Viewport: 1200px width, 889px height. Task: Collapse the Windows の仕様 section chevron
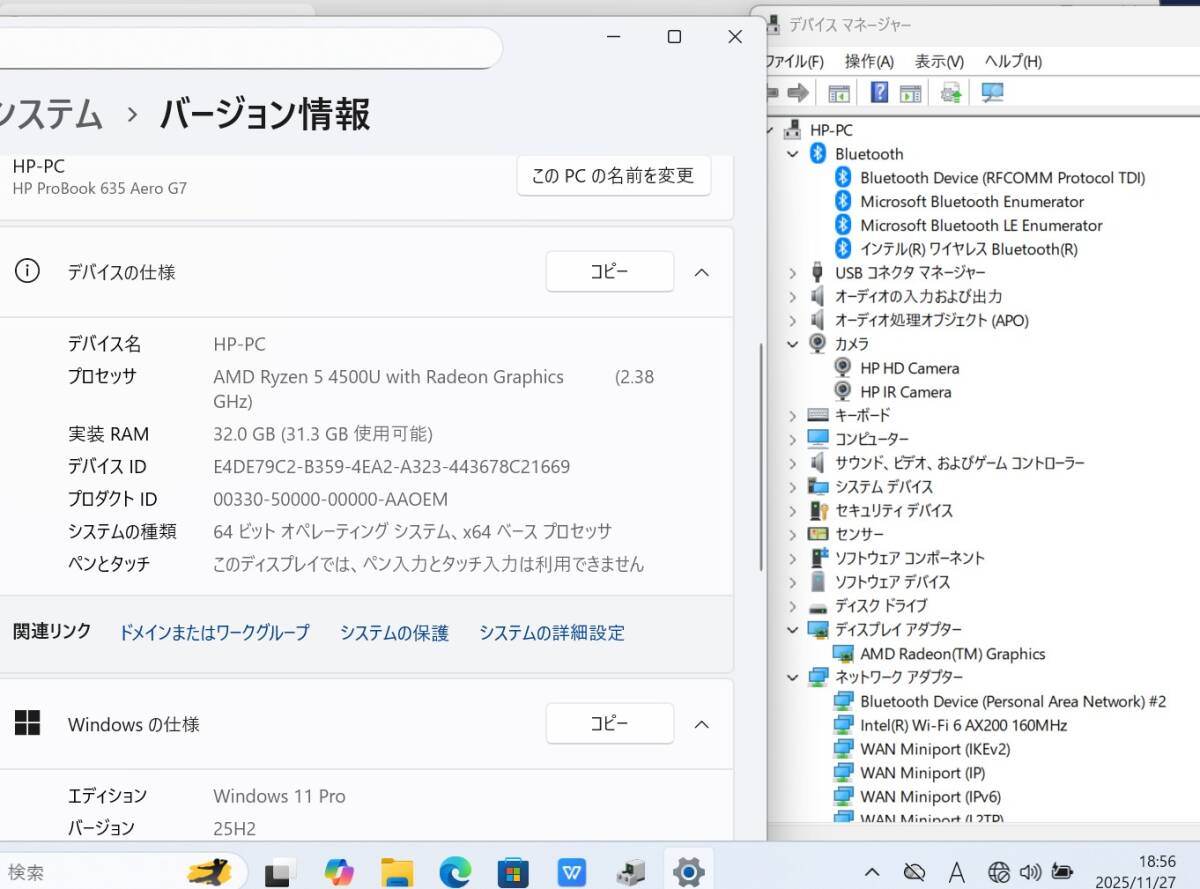(702, 724)
